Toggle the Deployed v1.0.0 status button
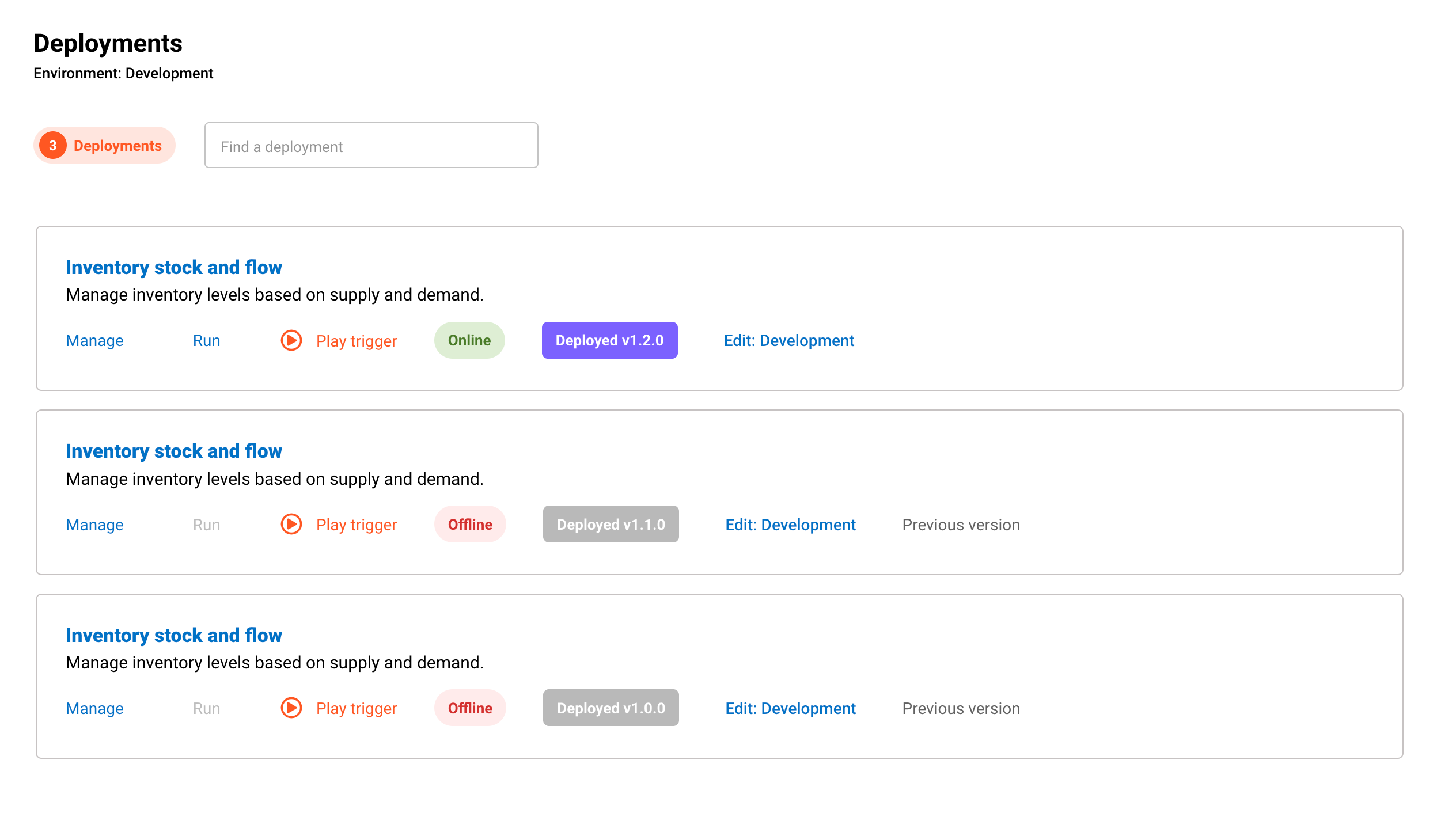This screenshot has height=813, width=1456. pos(611,708)
